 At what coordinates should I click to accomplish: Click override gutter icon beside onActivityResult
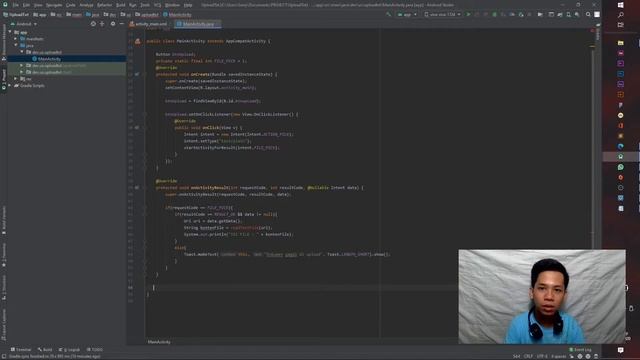click(137, 188)
